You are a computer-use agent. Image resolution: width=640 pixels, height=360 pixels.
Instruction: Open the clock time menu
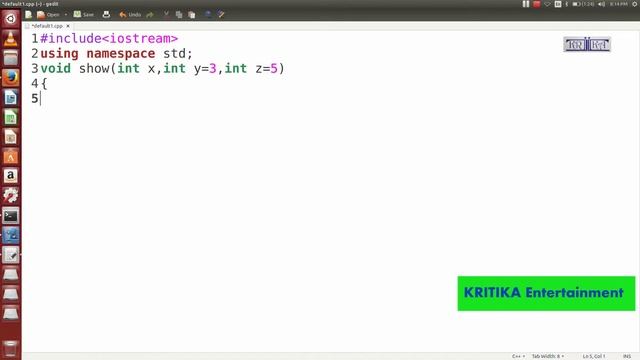coord(618,4)
